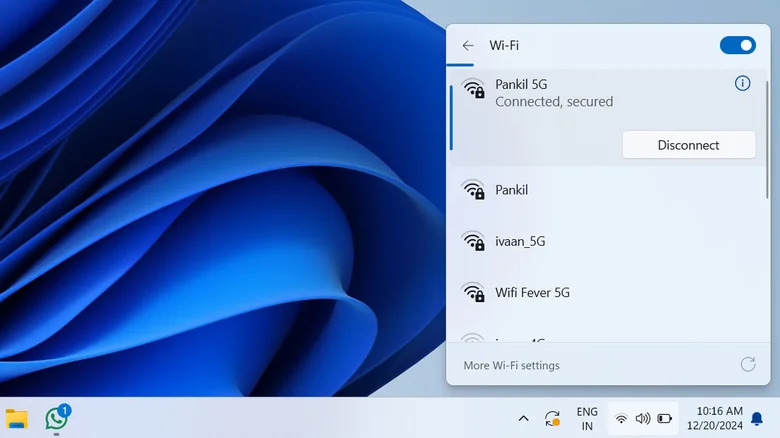Open the clock and date flyout
Screen dimensions: 780x438
click(719, 418)
